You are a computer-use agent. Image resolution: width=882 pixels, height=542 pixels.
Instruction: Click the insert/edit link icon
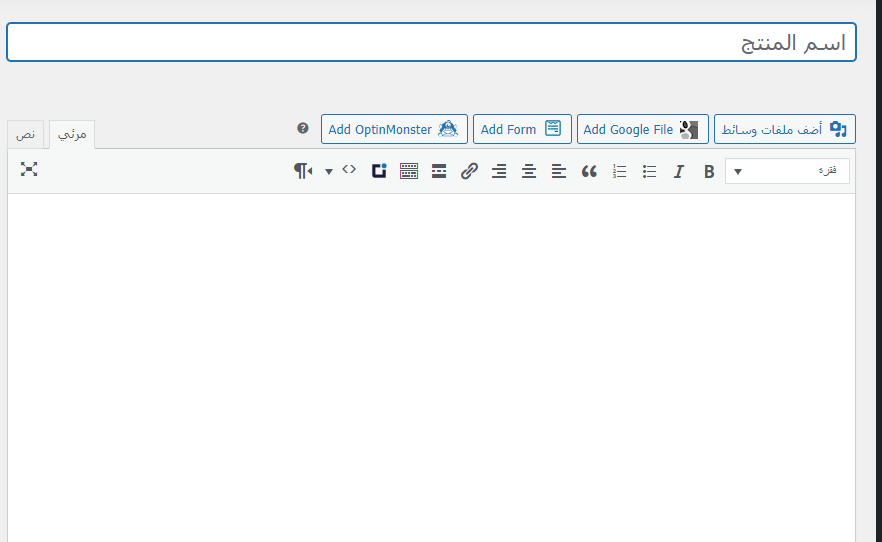469,171
